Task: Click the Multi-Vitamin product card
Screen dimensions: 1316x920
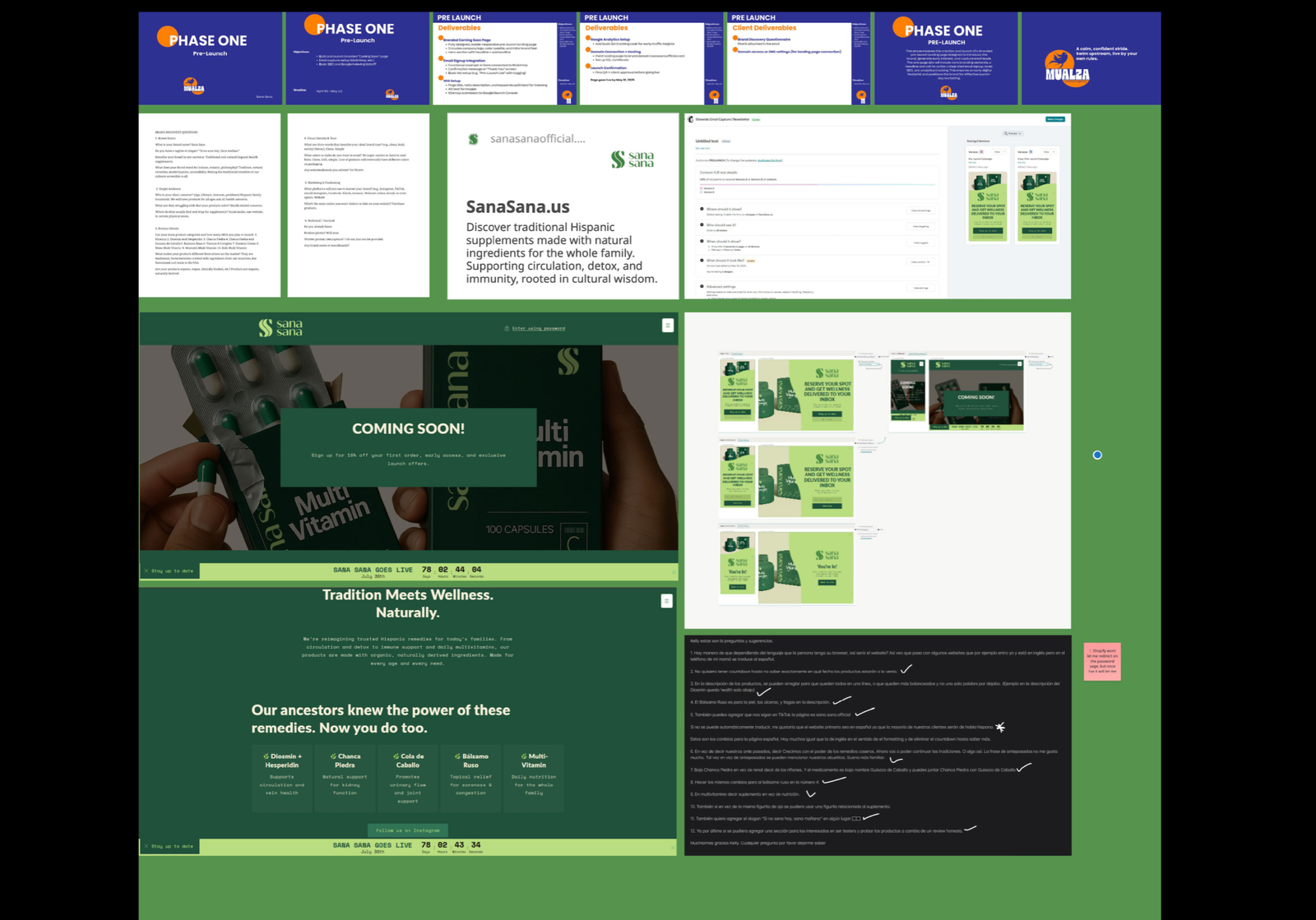Action: click(x=533, y=779)
